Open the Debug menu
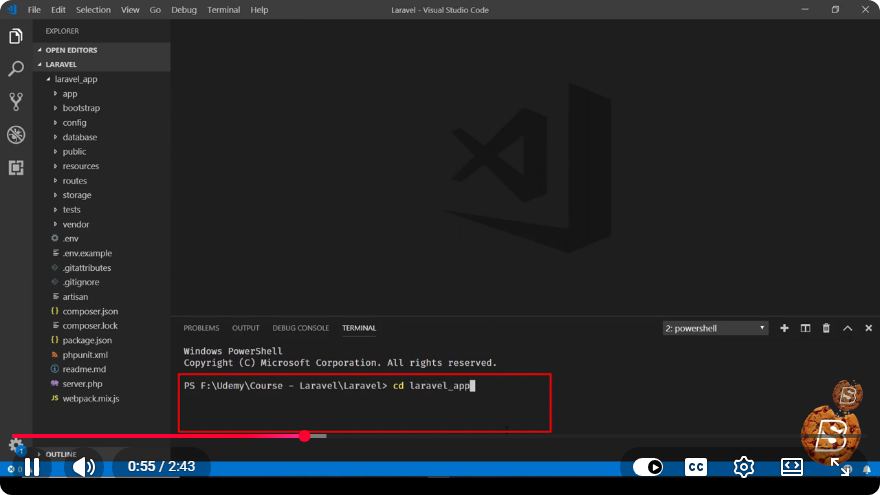The height and width of the screenshot is (495, 880). [x=184, y=10]
